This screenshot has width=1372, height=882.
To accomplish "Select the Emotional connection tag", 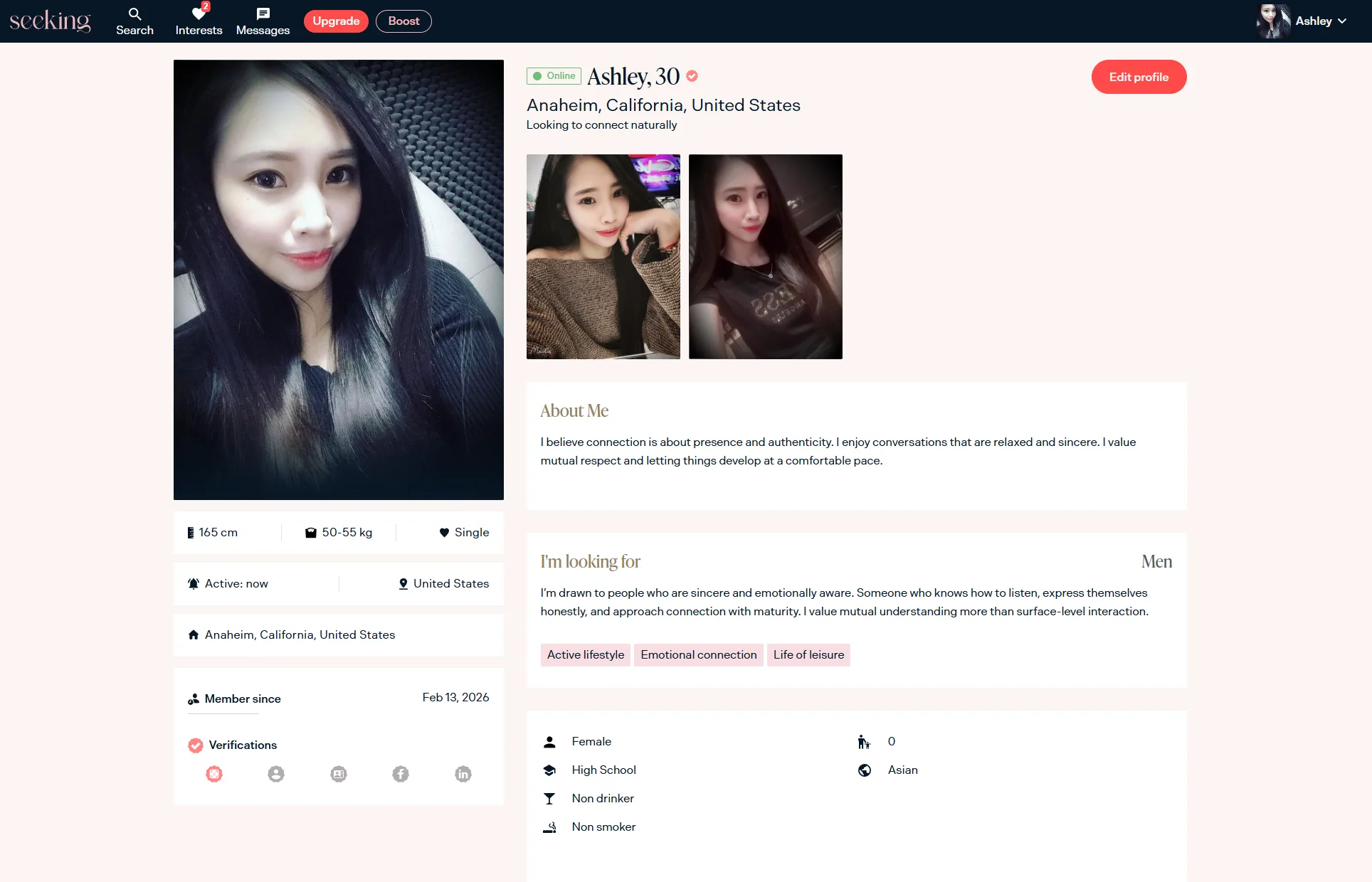I will pyautogui.click(x=698, y=655).
